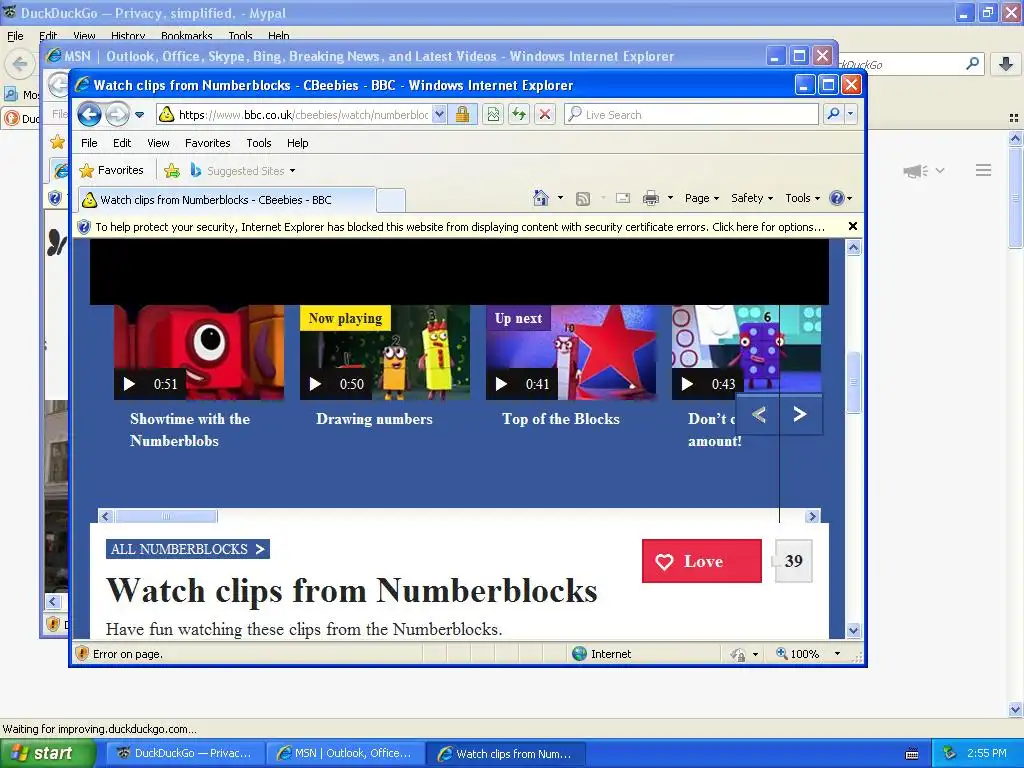
Task: Click the system tray network icon
Action: pos(950,754)
